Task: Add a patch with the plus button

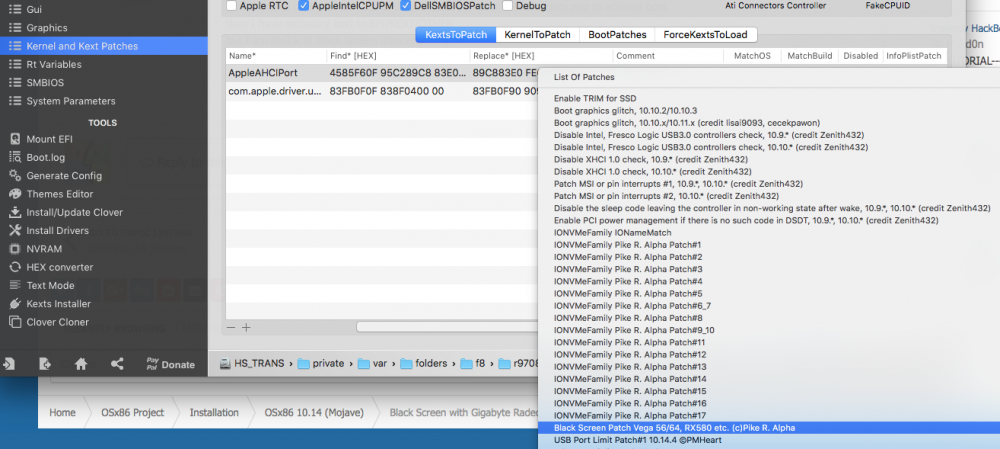Action: tap(246, 327)
